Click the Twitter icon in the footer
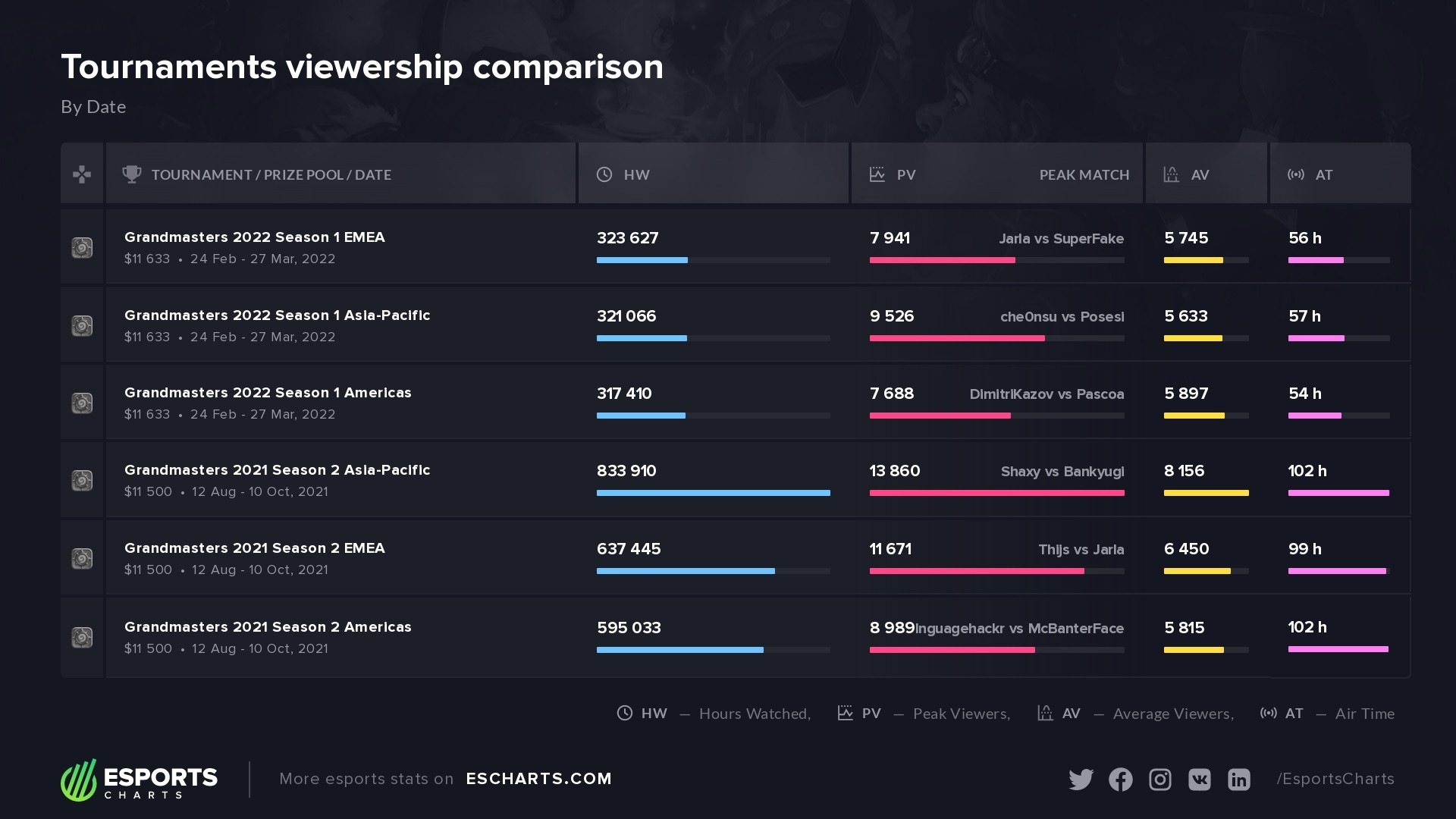 [1081, 780]
